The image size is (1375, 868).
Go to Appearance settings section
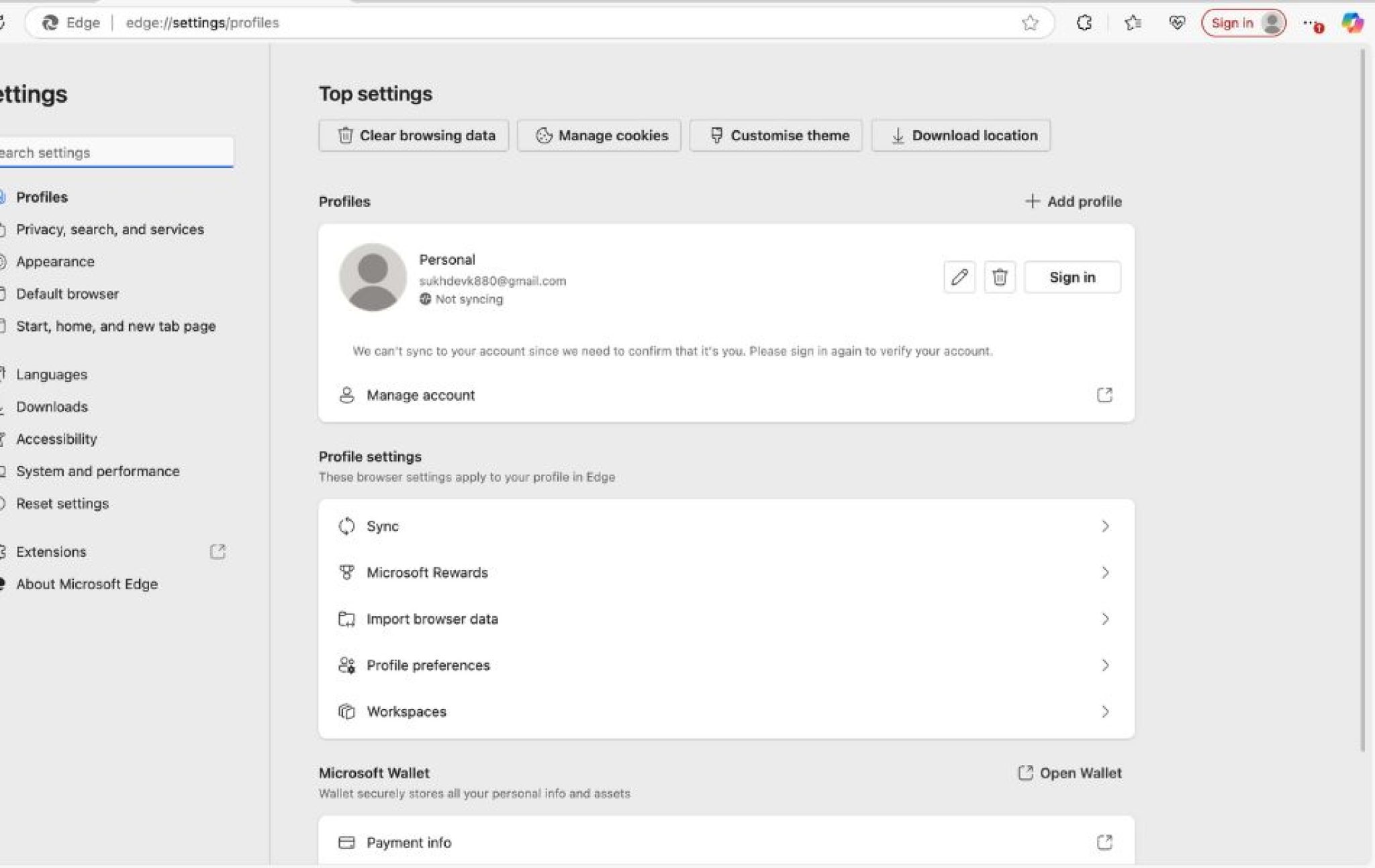click(55, 262)
